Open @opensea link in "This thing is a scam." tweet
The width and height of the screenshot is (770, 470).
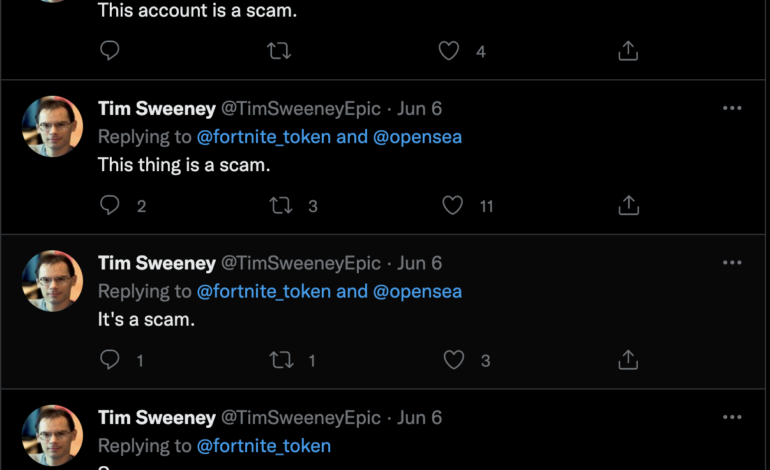417,137
